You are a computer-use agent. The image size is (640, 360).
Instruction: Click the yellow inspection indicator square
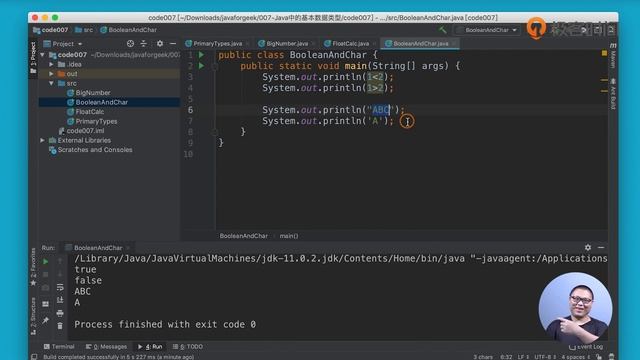click(604, 53)
